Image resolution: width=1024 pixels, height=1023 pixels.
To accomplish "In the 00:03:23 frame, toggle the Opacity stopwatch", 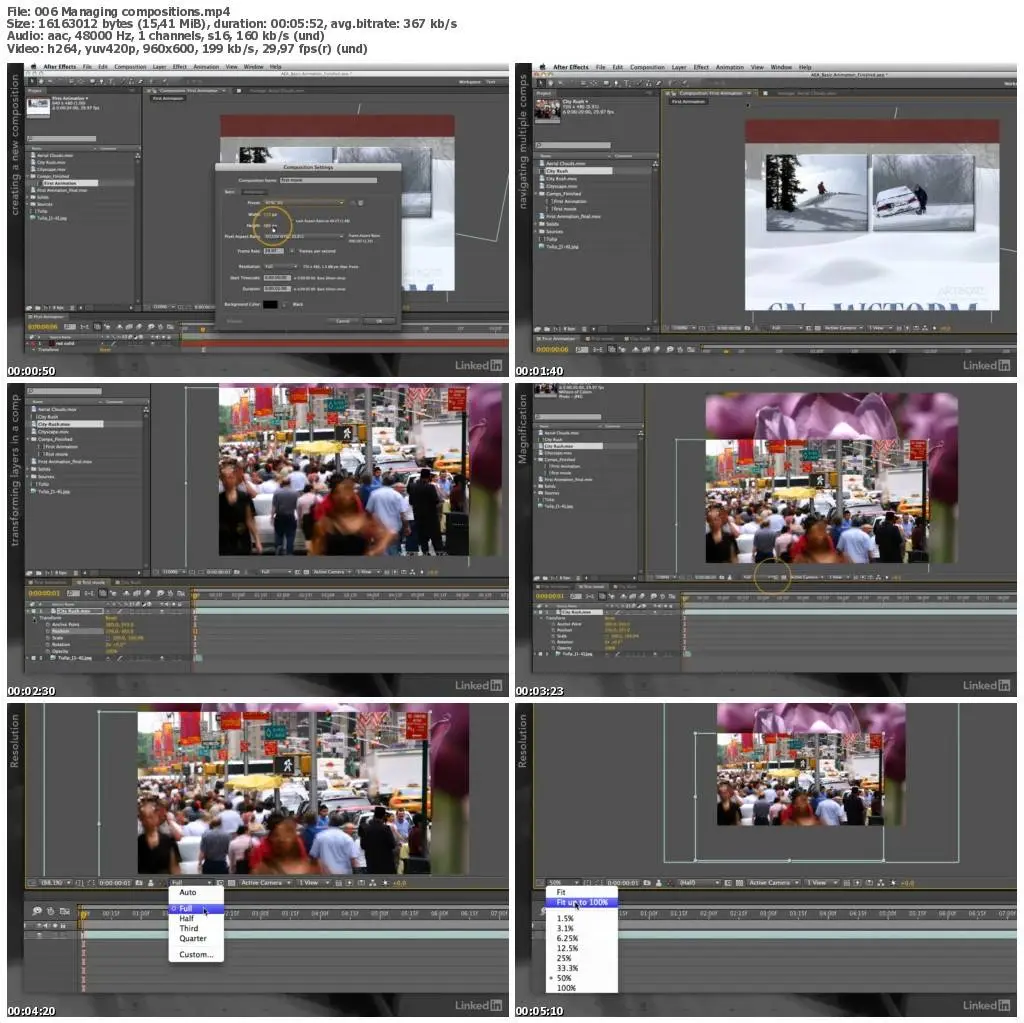I will pos(553,648).
